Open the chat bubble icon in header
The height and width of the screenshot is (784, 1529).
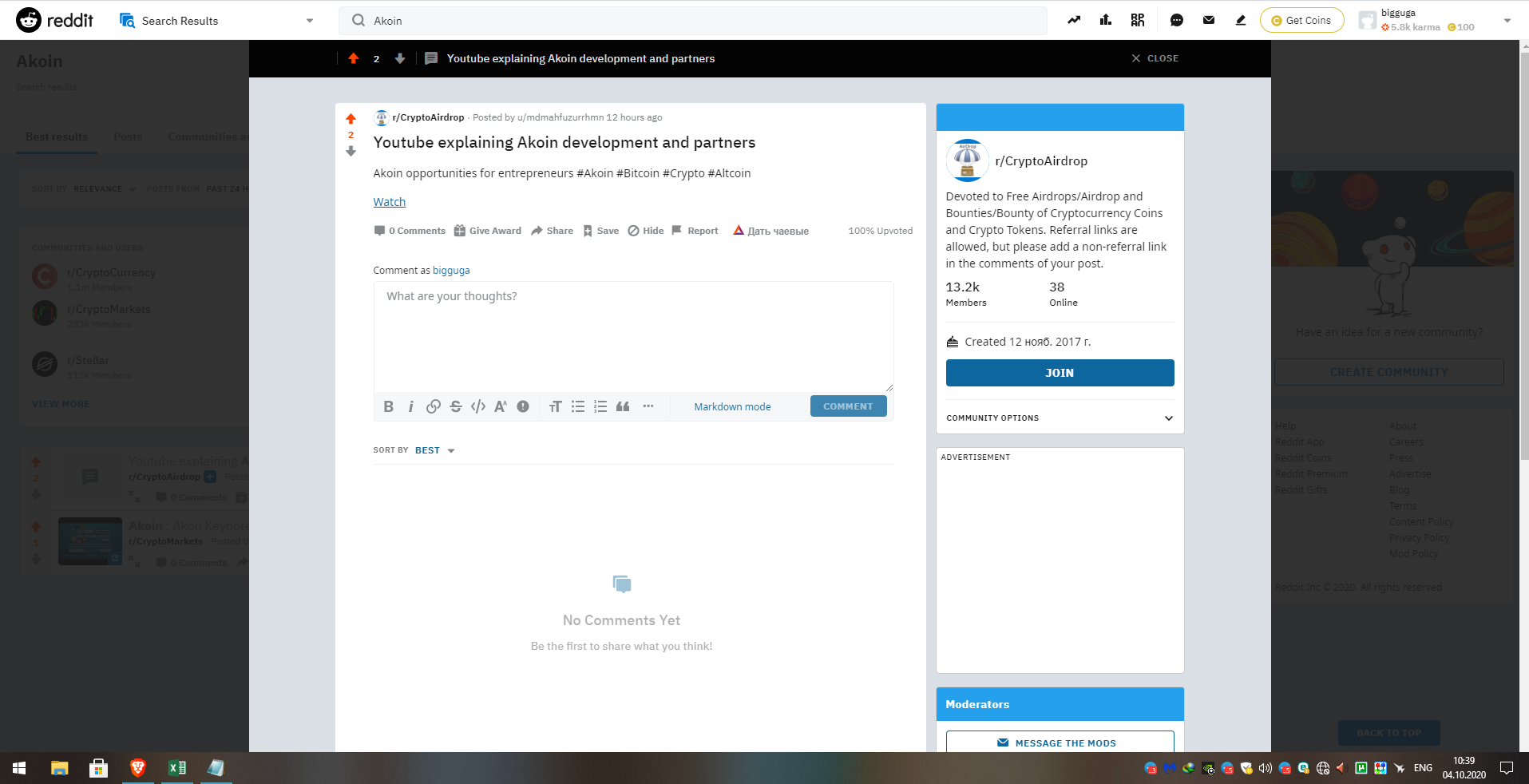(x=1176, y=20)
